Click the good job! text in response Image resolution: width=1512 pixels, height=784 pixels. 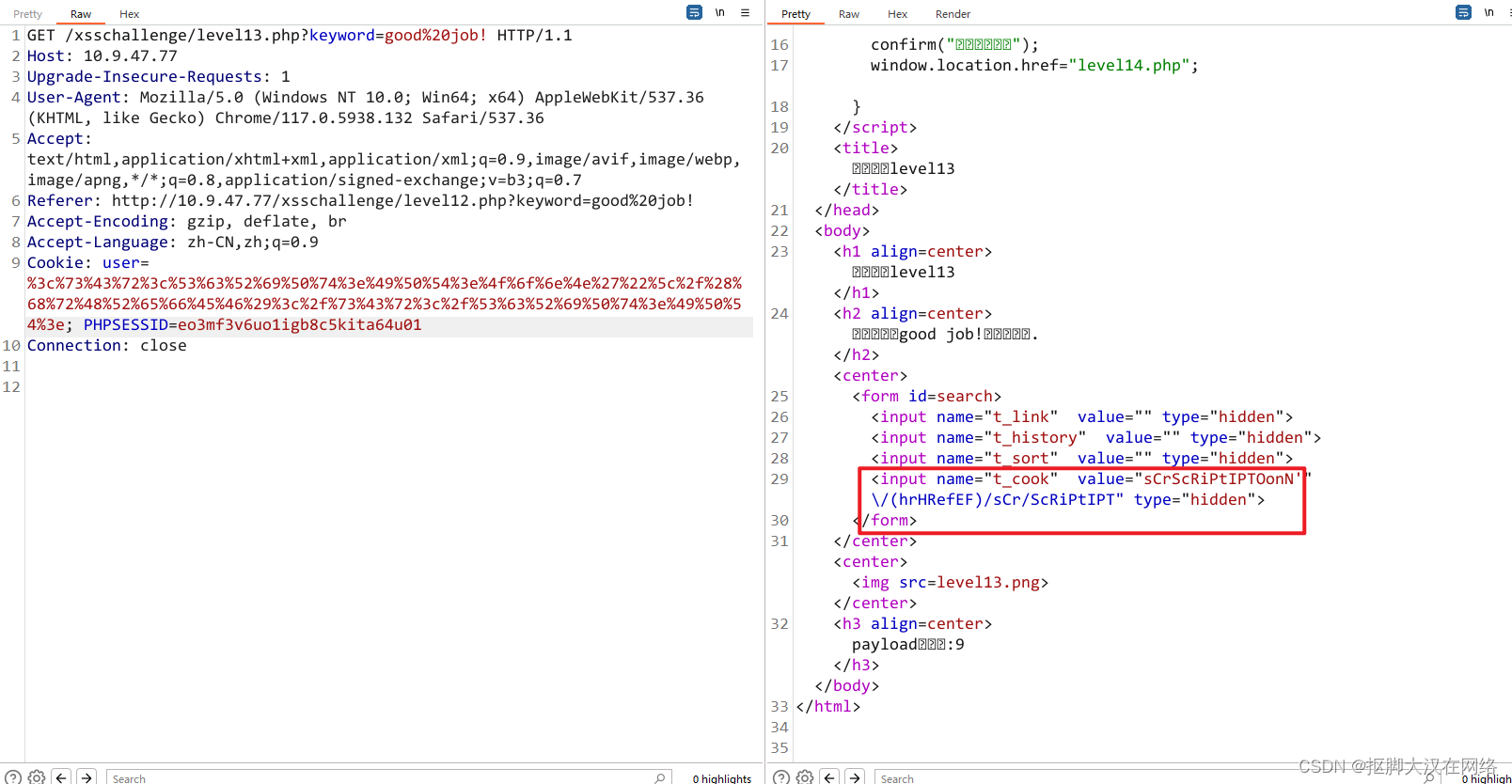coord(940,334)
